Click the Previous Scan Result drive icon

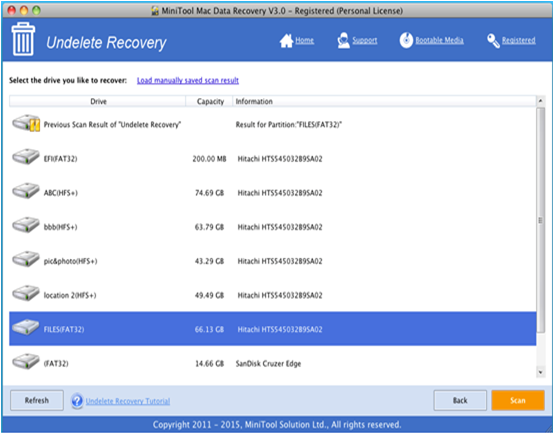coord(26,123)
